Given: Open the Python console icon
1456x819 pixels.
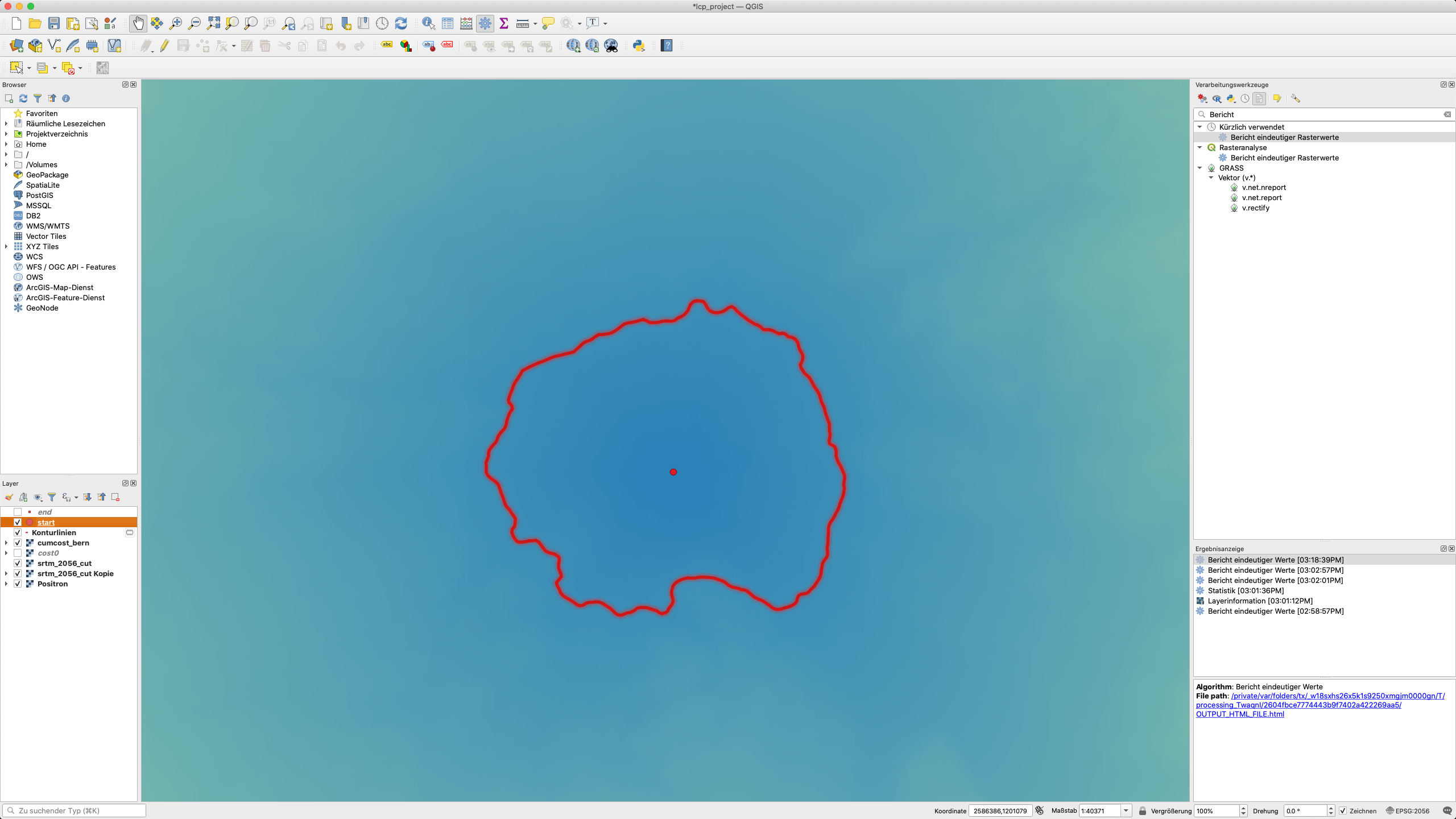Looking at the screenshot, I should click(639, 45).
